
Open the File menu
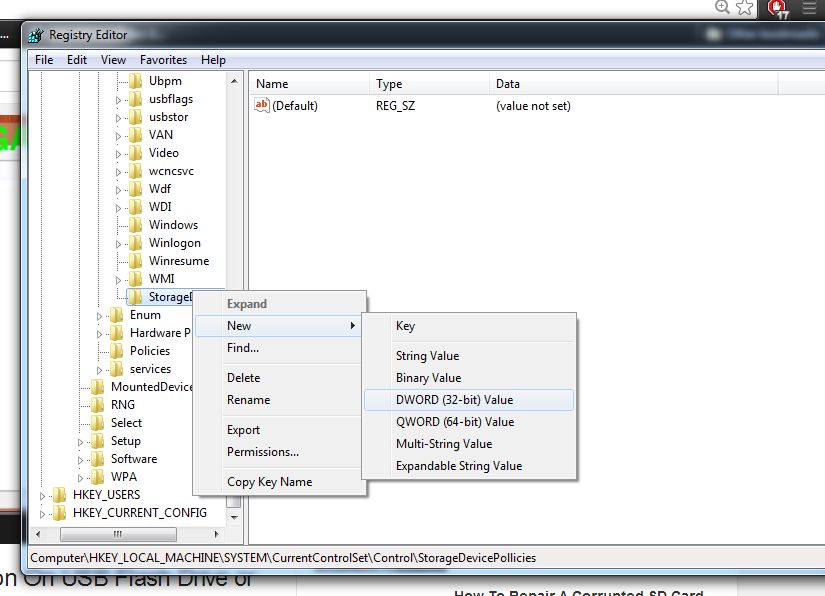[44, 60]
